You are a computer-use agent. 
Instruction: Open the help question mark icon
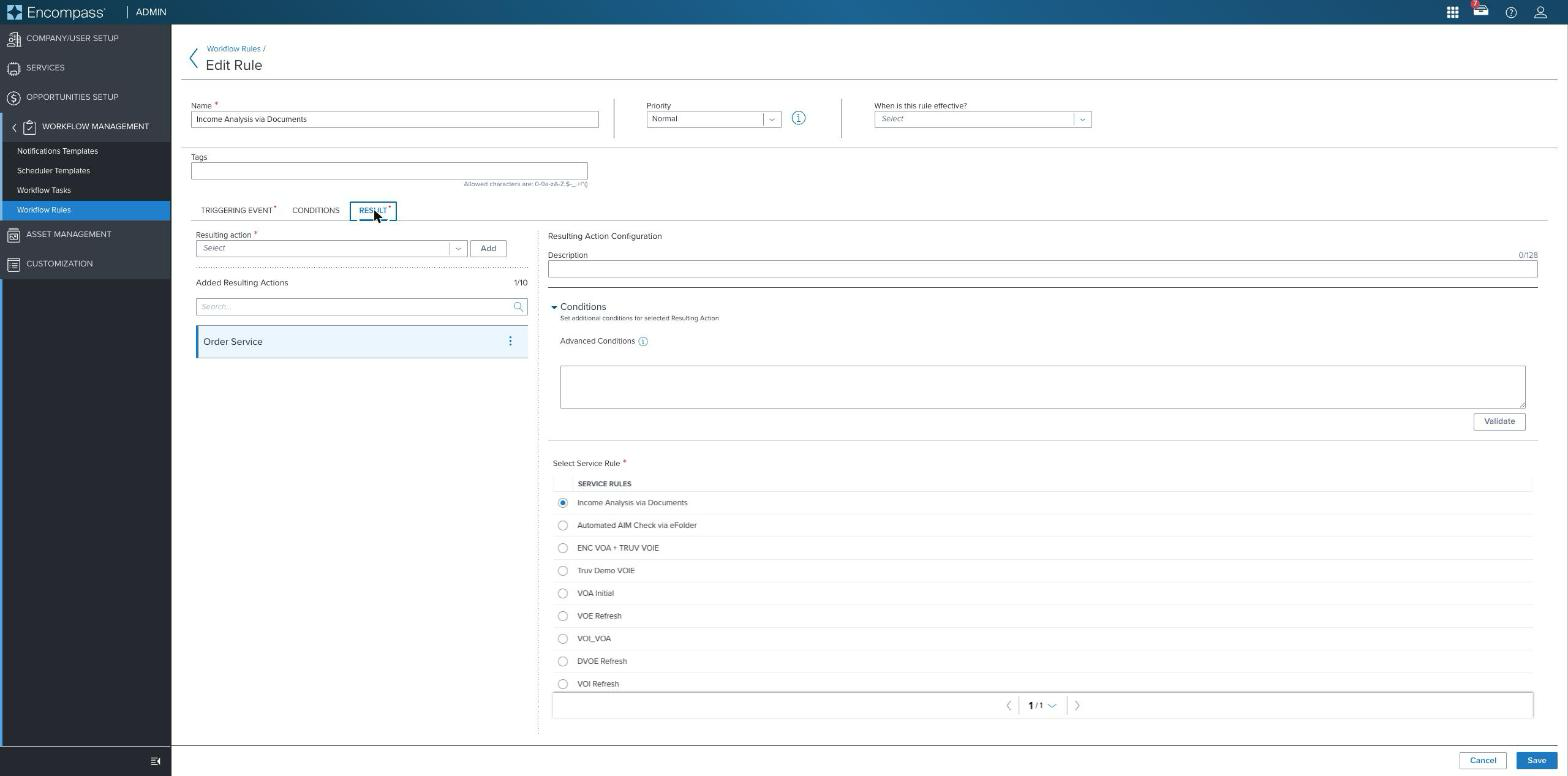(1511, 12)
